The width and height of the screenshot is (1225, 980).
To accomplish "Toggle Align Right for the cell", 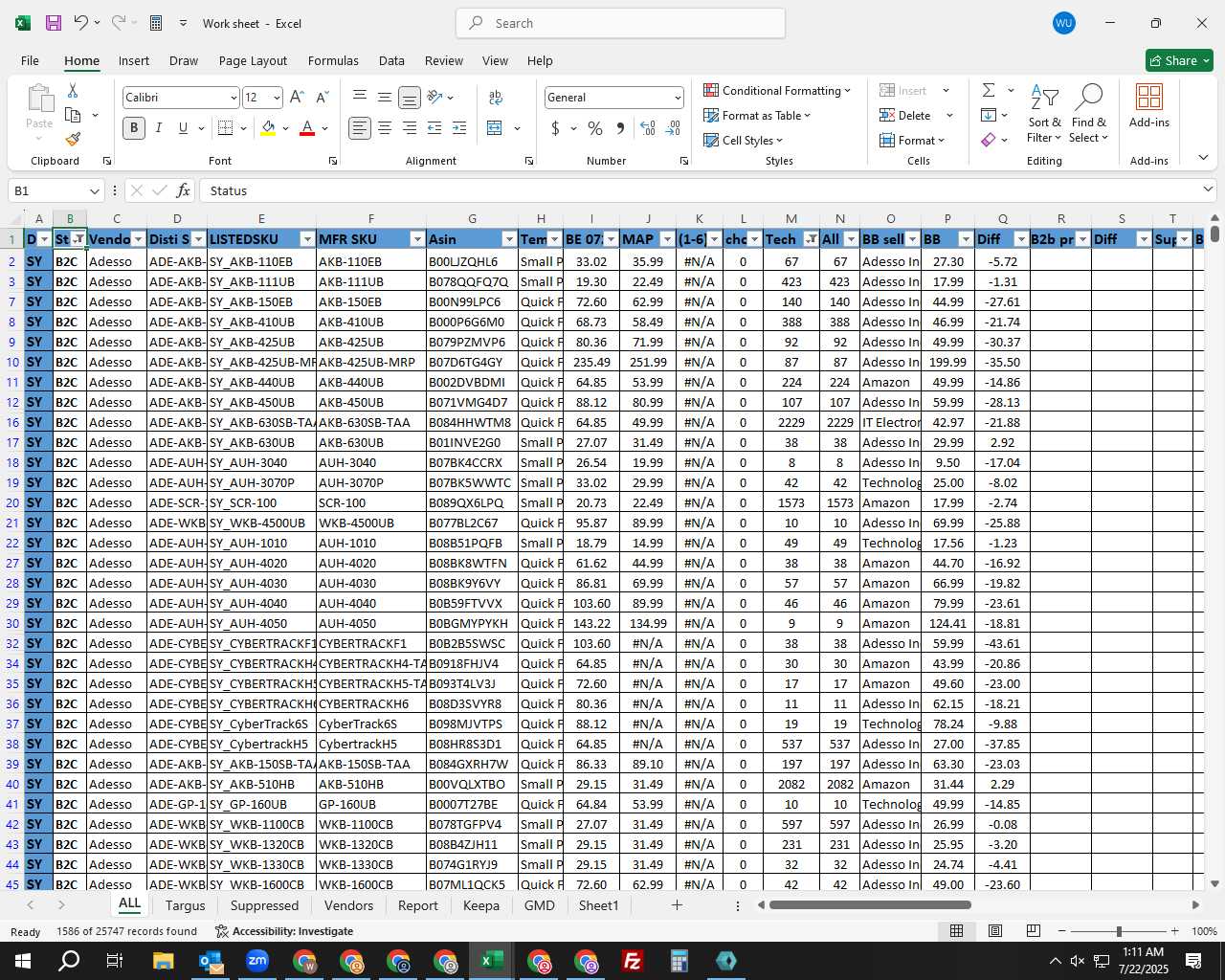I will [x=410, y=127].
